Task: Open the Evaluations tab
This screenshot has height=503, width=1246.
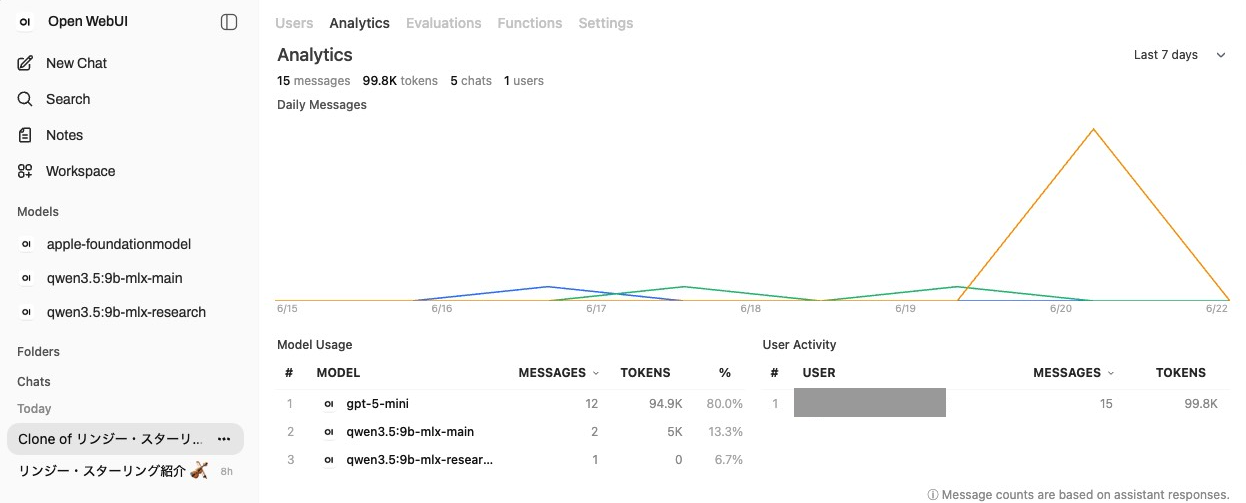Action: tap(444, 23)
